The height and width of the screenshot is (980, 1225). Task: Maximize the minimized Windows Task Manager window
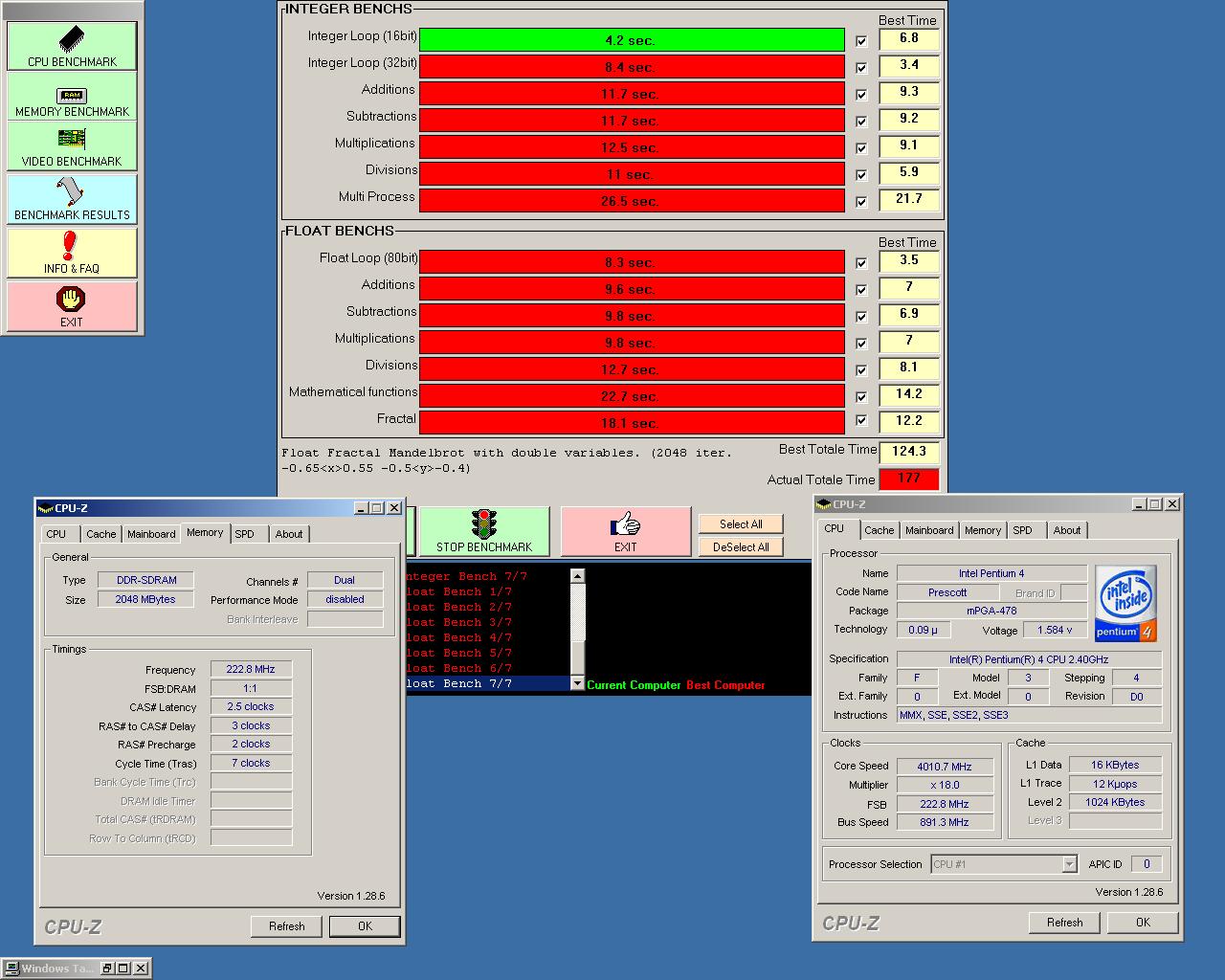(123, 969)
